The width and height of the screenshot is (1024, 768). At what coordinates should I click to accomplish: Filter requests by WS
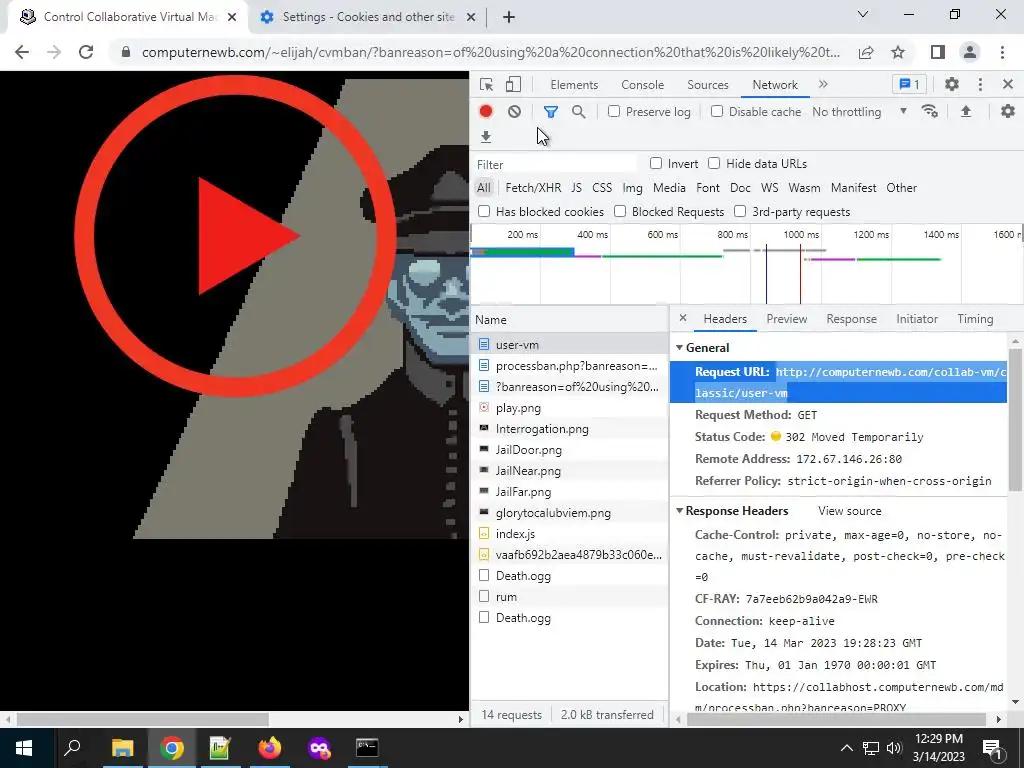coord(769,188)
